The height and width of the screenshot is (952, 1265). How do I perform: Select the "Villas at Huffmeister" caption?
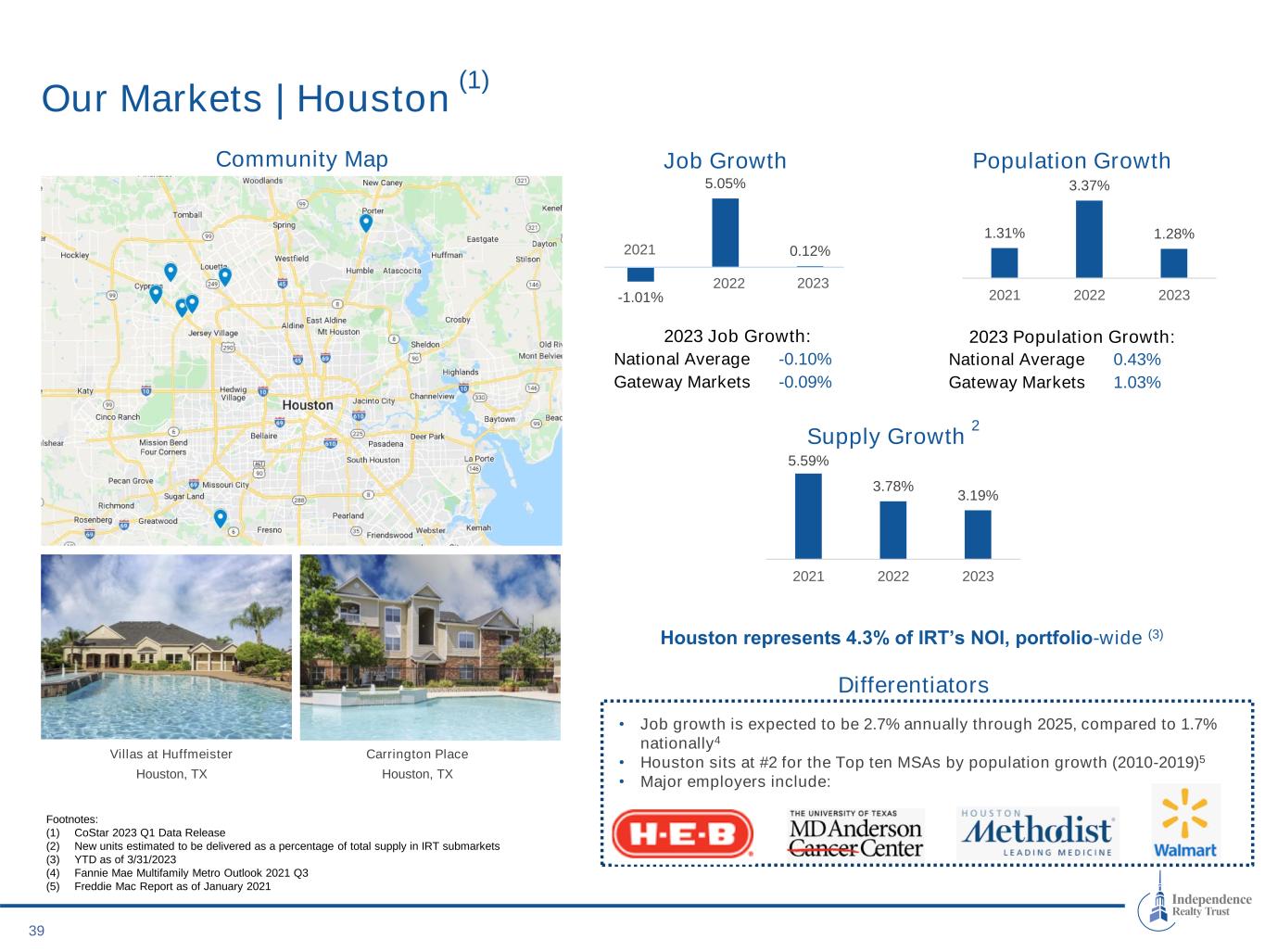pos(171,755)
